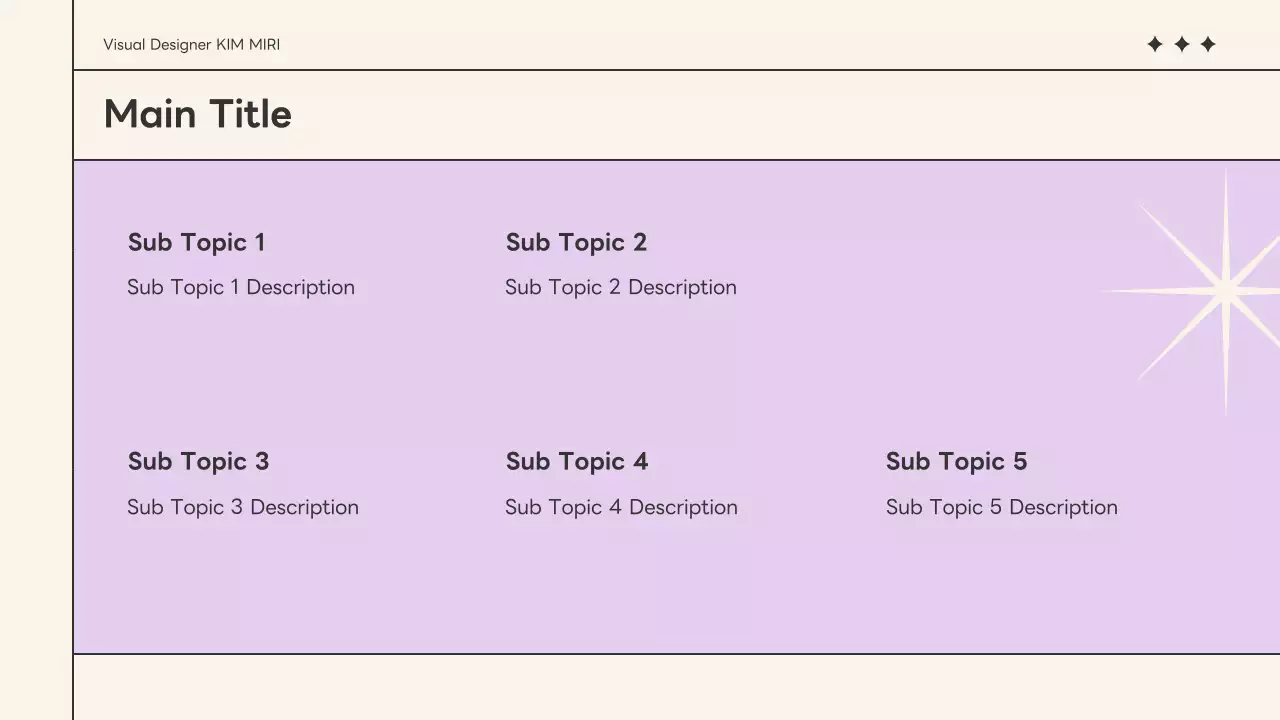Select the "Sub Topic 2" heading

click(x=576, y=242)
